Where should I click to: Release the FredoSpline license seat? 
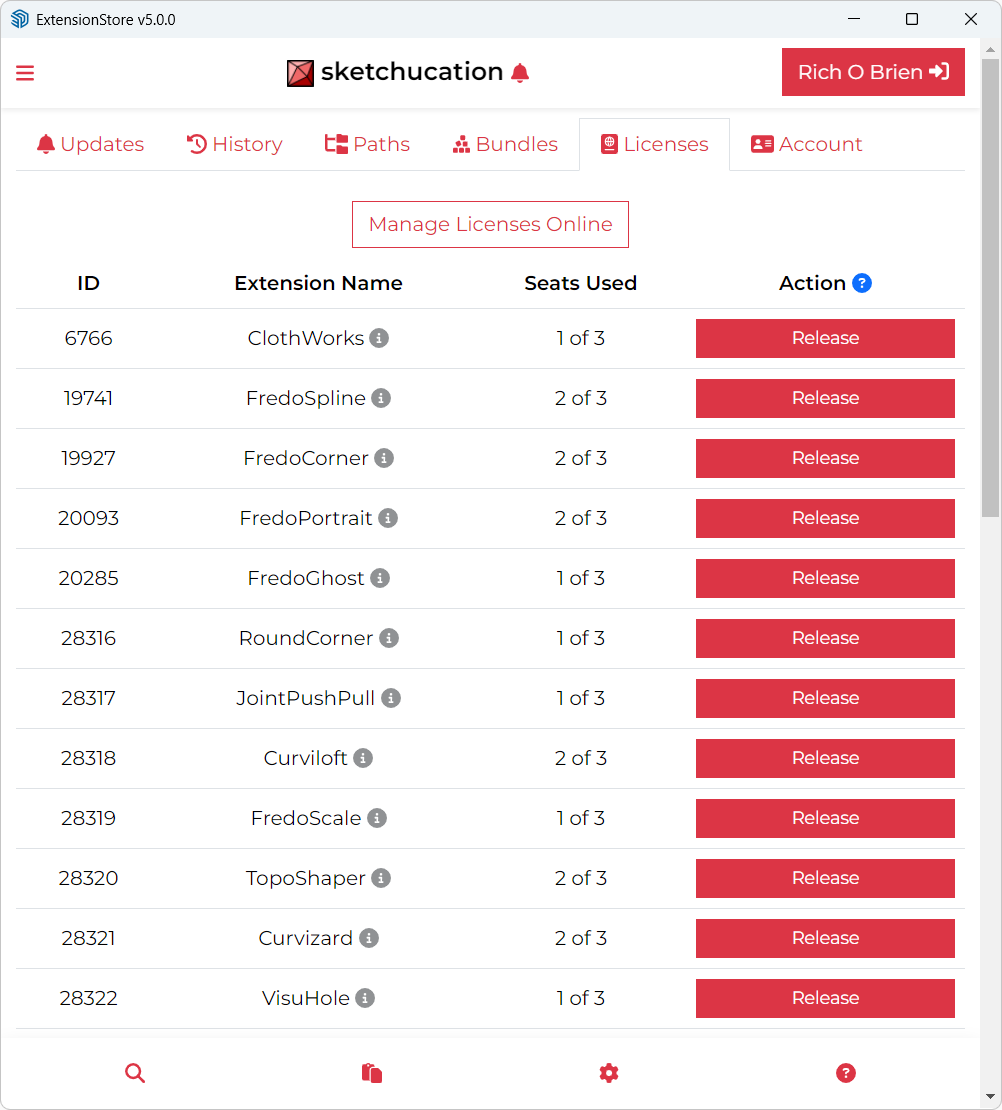pos(825,399)
